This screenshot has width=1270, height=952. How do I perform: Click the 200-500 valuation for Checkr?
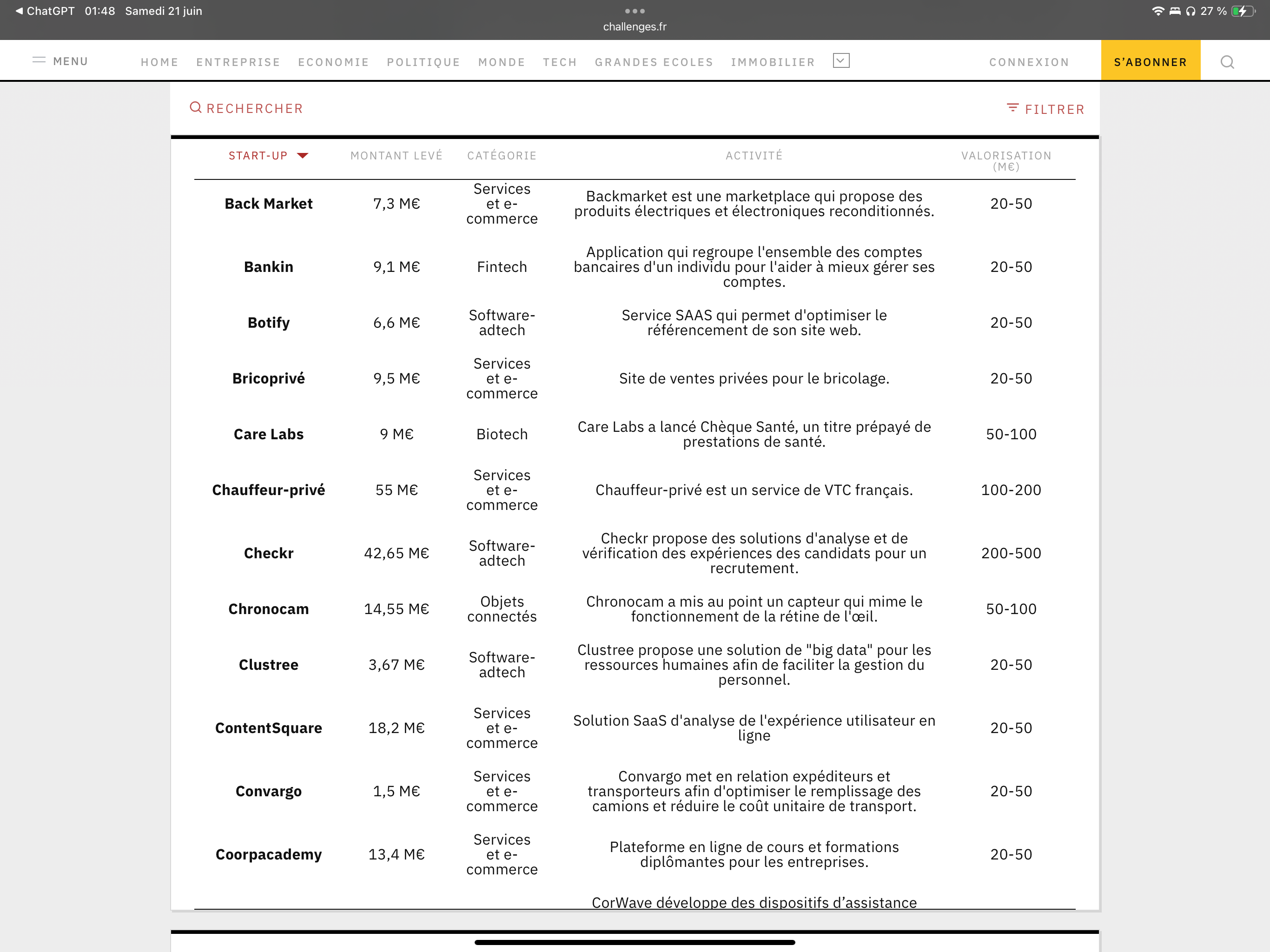[x=1011, y=553]
